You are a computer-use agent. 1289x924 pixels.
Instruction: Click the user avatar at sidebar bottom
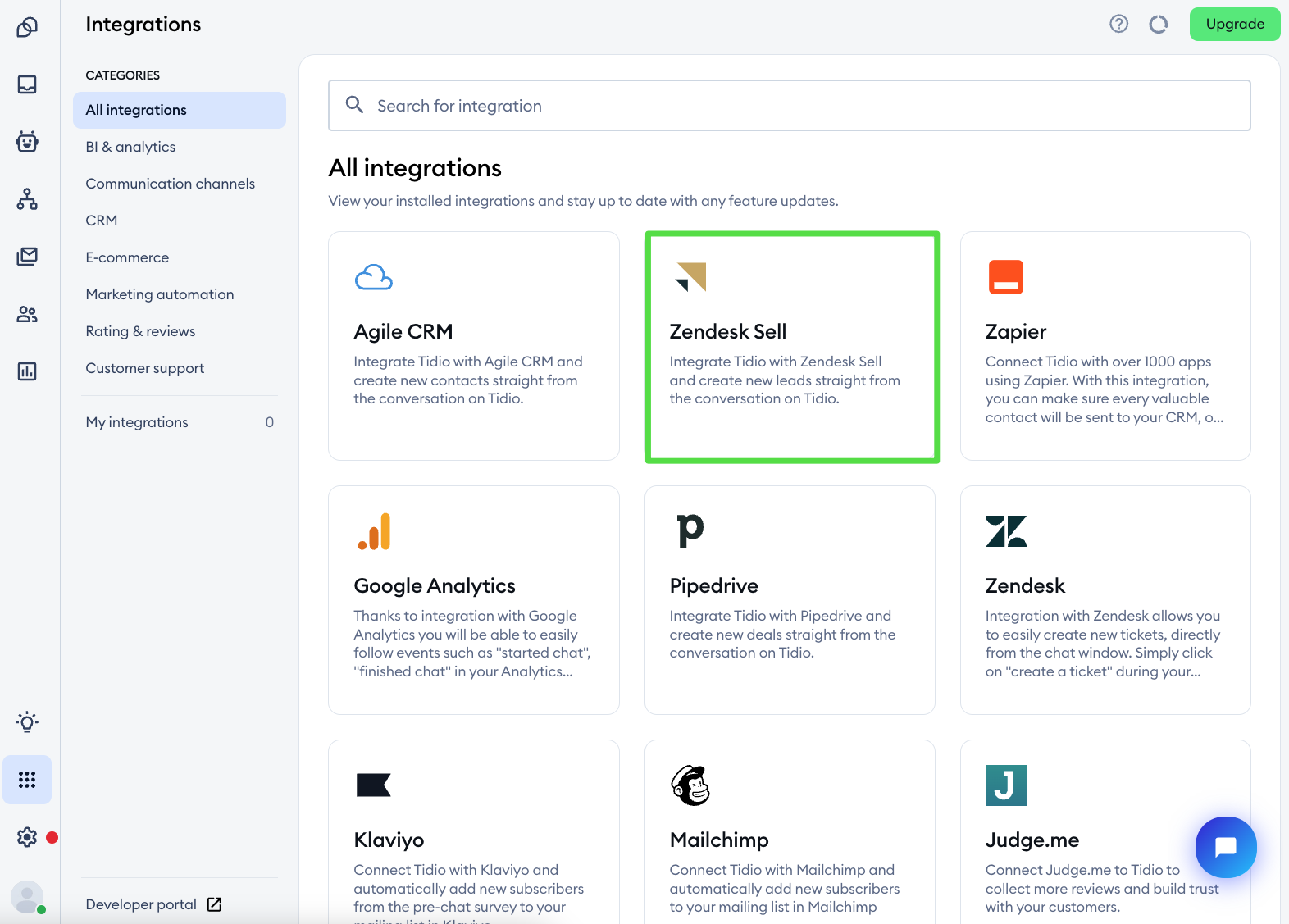(x=27, y=897)
